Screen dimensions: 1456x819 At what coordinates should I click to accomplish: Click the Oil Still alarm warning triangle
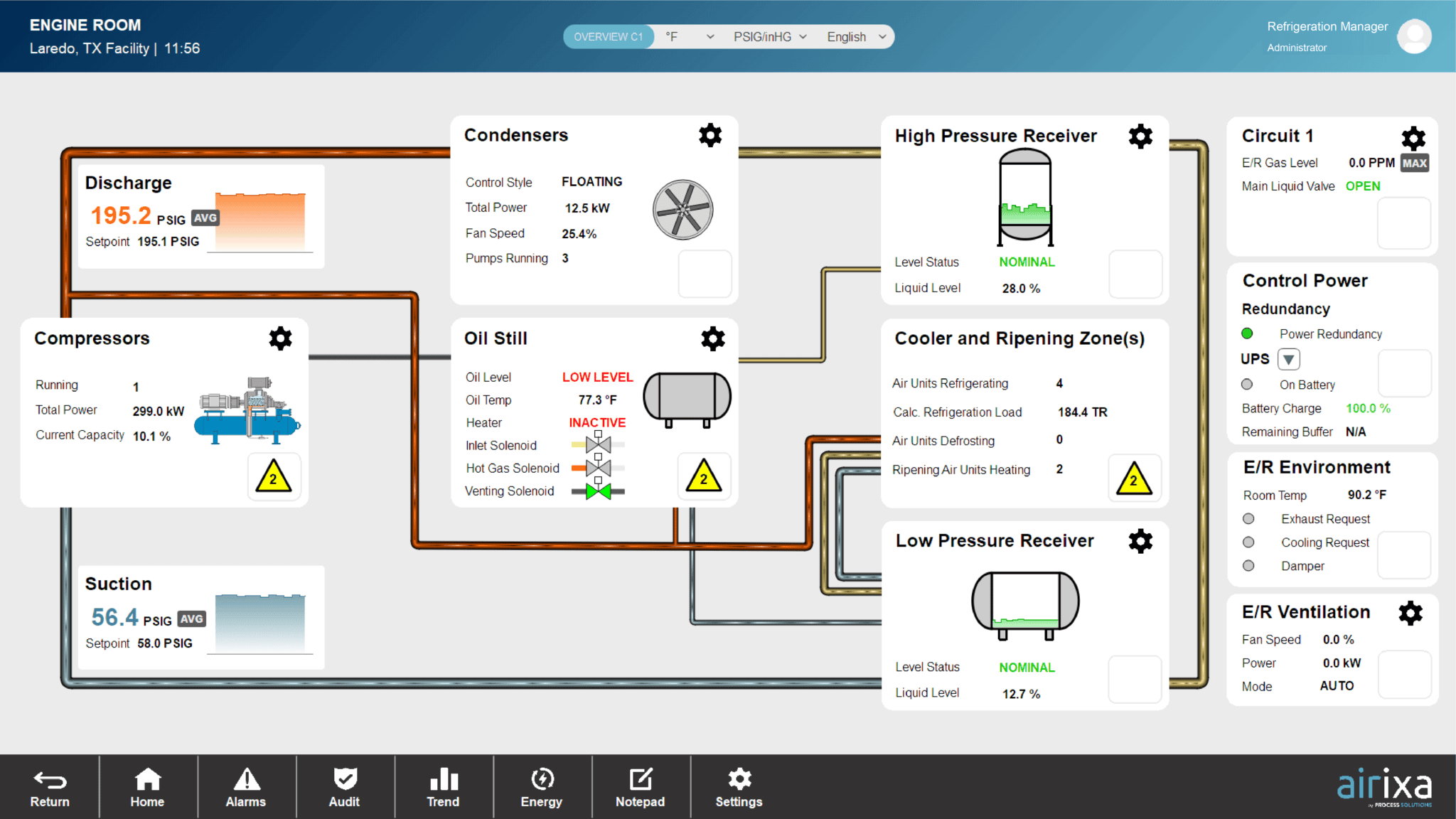pyautogui.click(x=703, y=477)
